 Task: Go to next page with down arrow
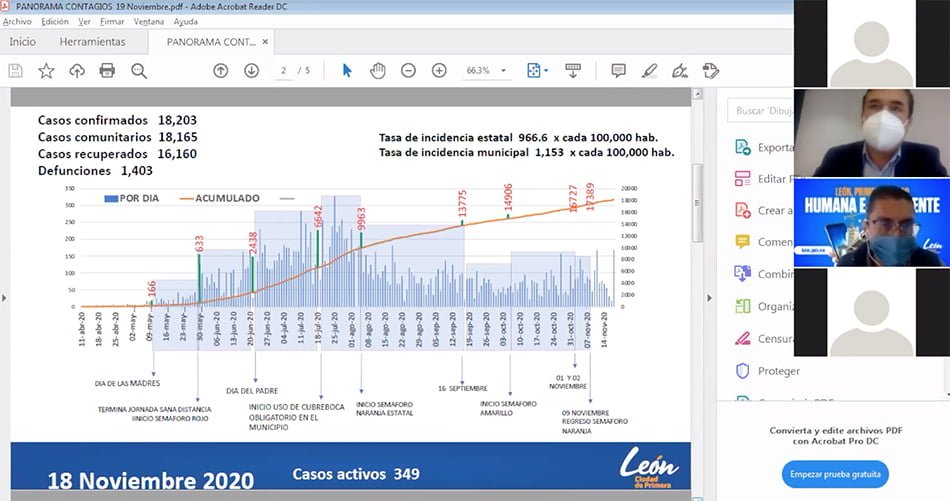click(252, 71)
